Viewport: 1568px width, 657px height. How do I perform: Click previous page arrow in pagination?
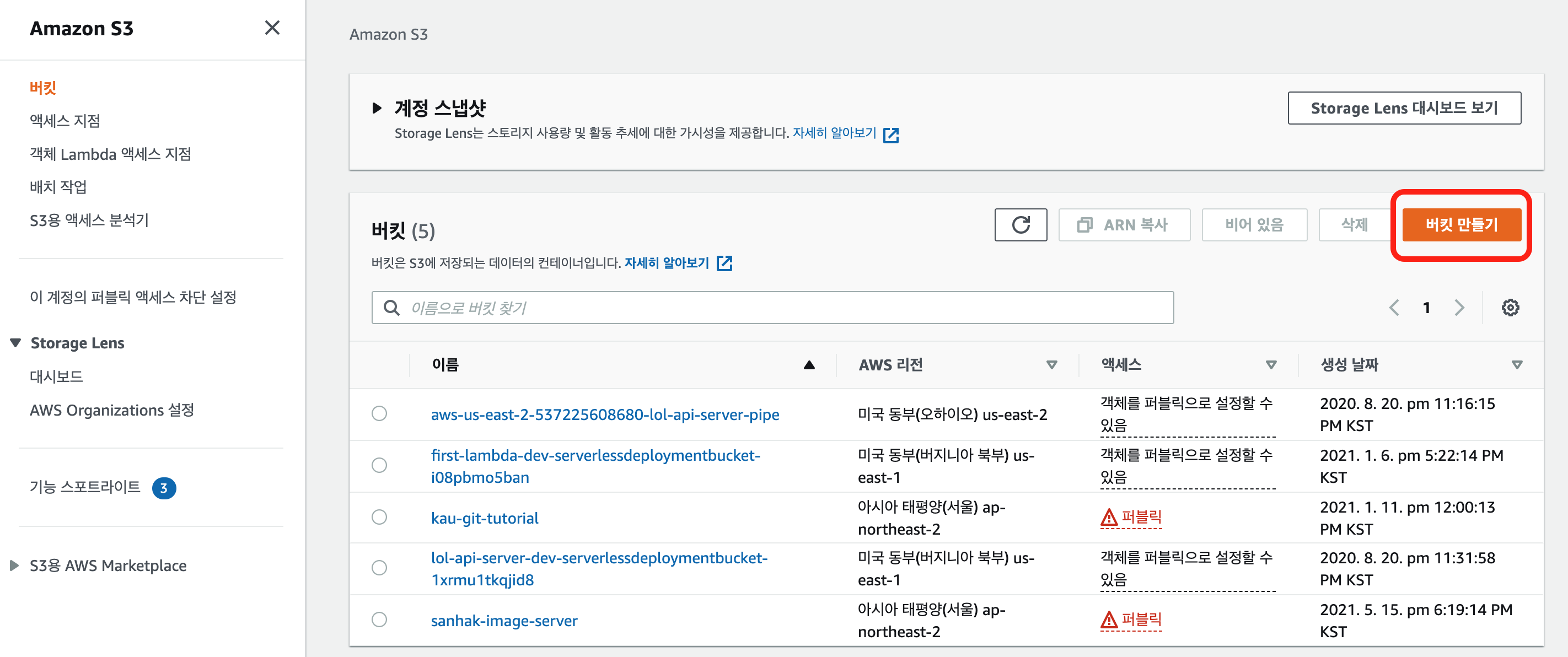(1394, 308)
